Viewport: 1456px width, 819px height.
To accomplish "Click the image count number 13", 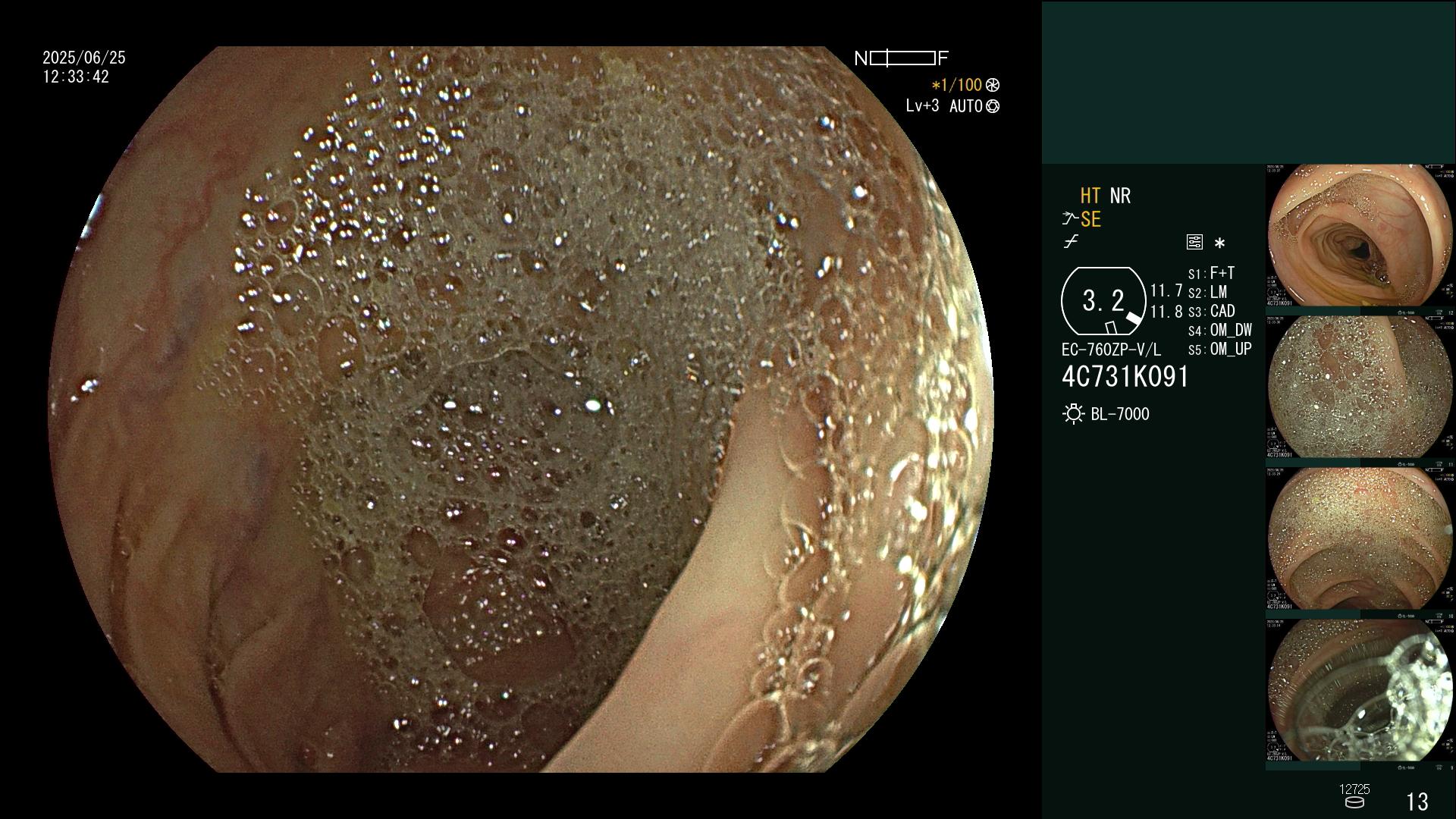I will (1417, 802).
